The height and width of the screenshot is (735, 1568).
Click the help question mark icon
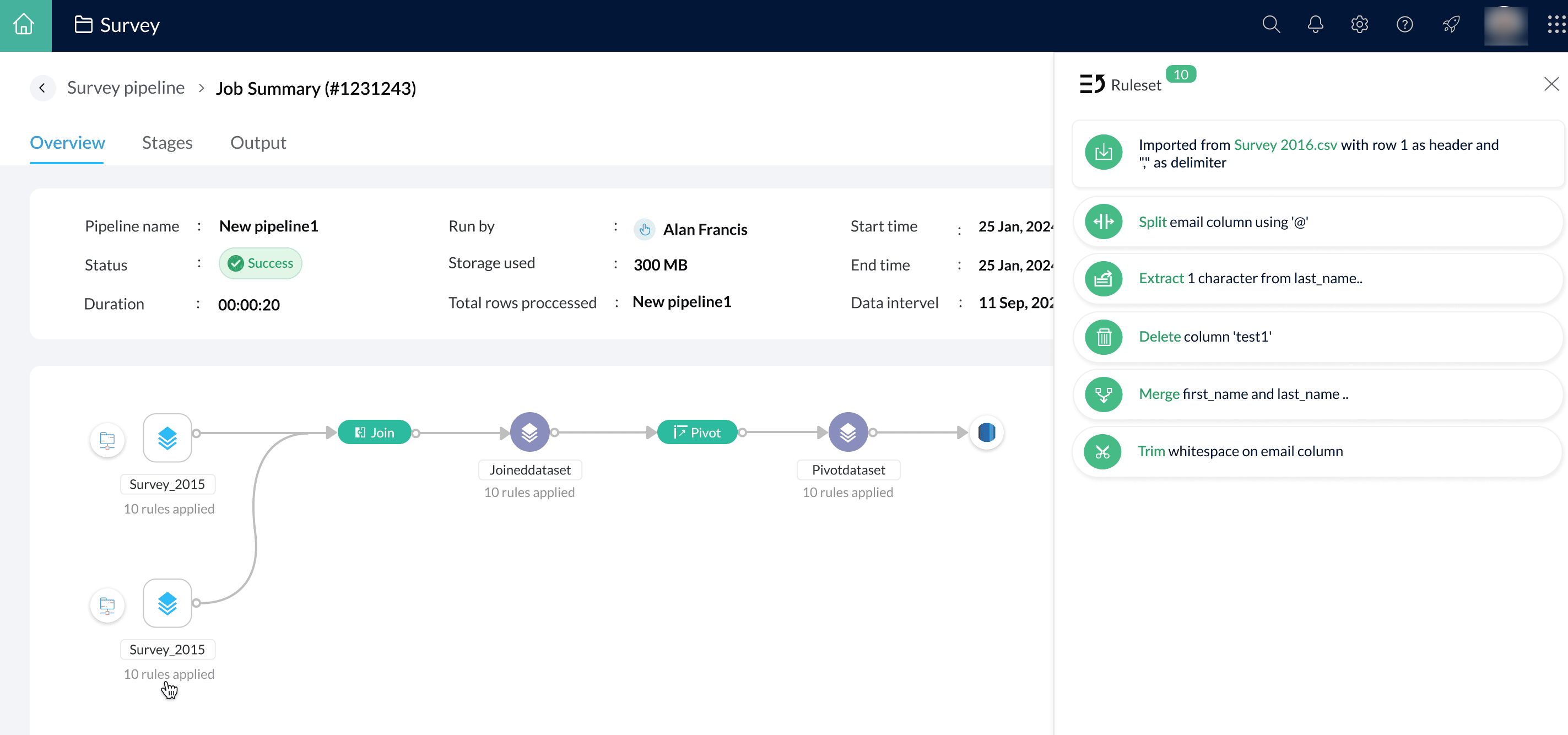click(x=1404, y=25)
